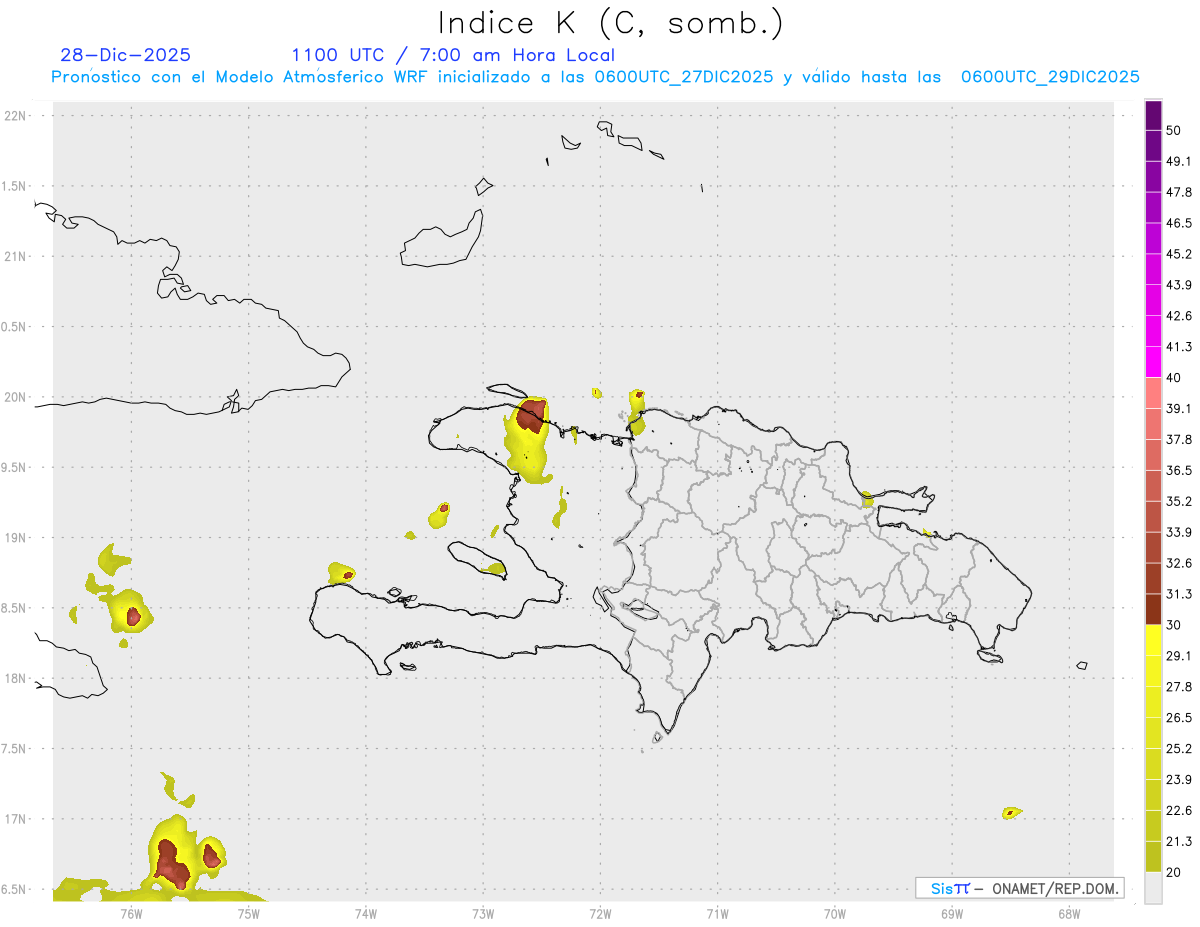Click the "Indice K (C, somb.)" title
Viewport: 1200px width, 927px height.
click(610, 24)
